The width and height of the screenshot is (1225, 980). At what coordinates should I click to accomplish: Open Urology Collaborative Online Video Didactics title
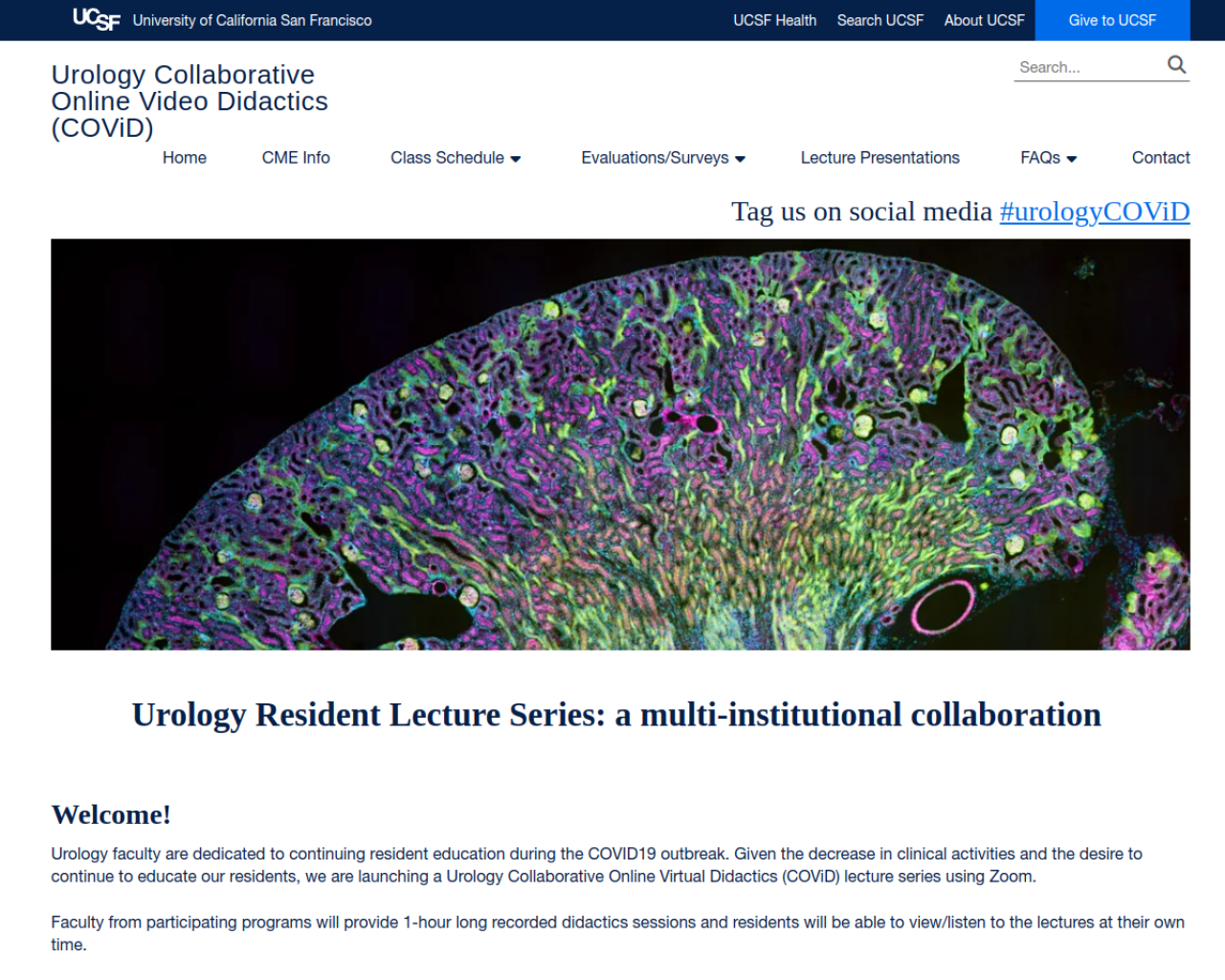[189, 101]
